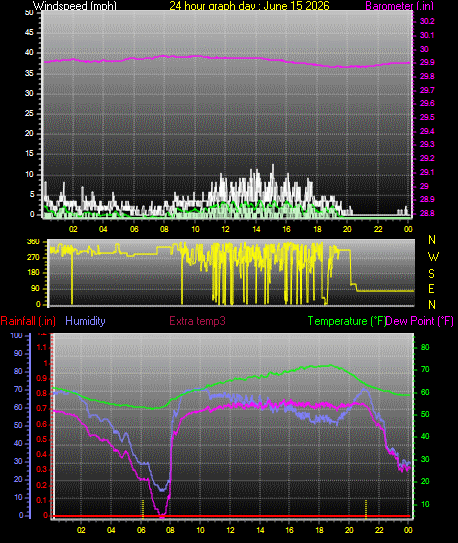Click the 'Temperature (°F)' legend label
Viewport: 458px width, 543px height.
tap(347, 321)
